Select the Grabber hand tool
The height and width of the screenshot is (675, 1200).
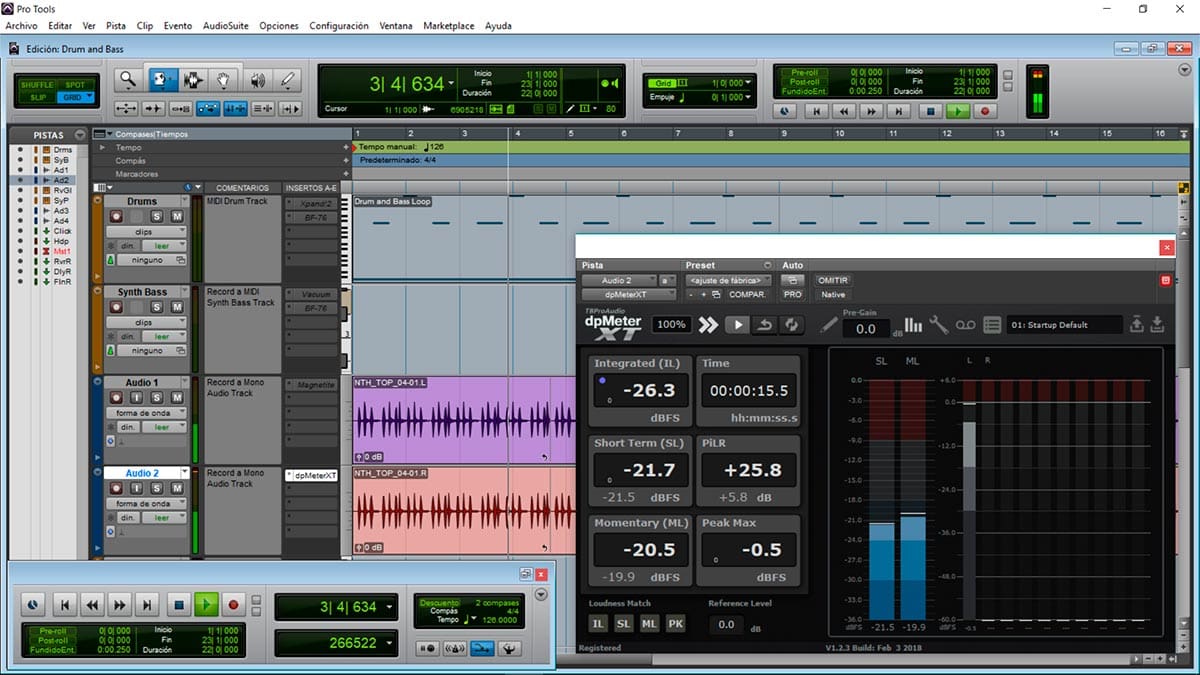point(225,80)
